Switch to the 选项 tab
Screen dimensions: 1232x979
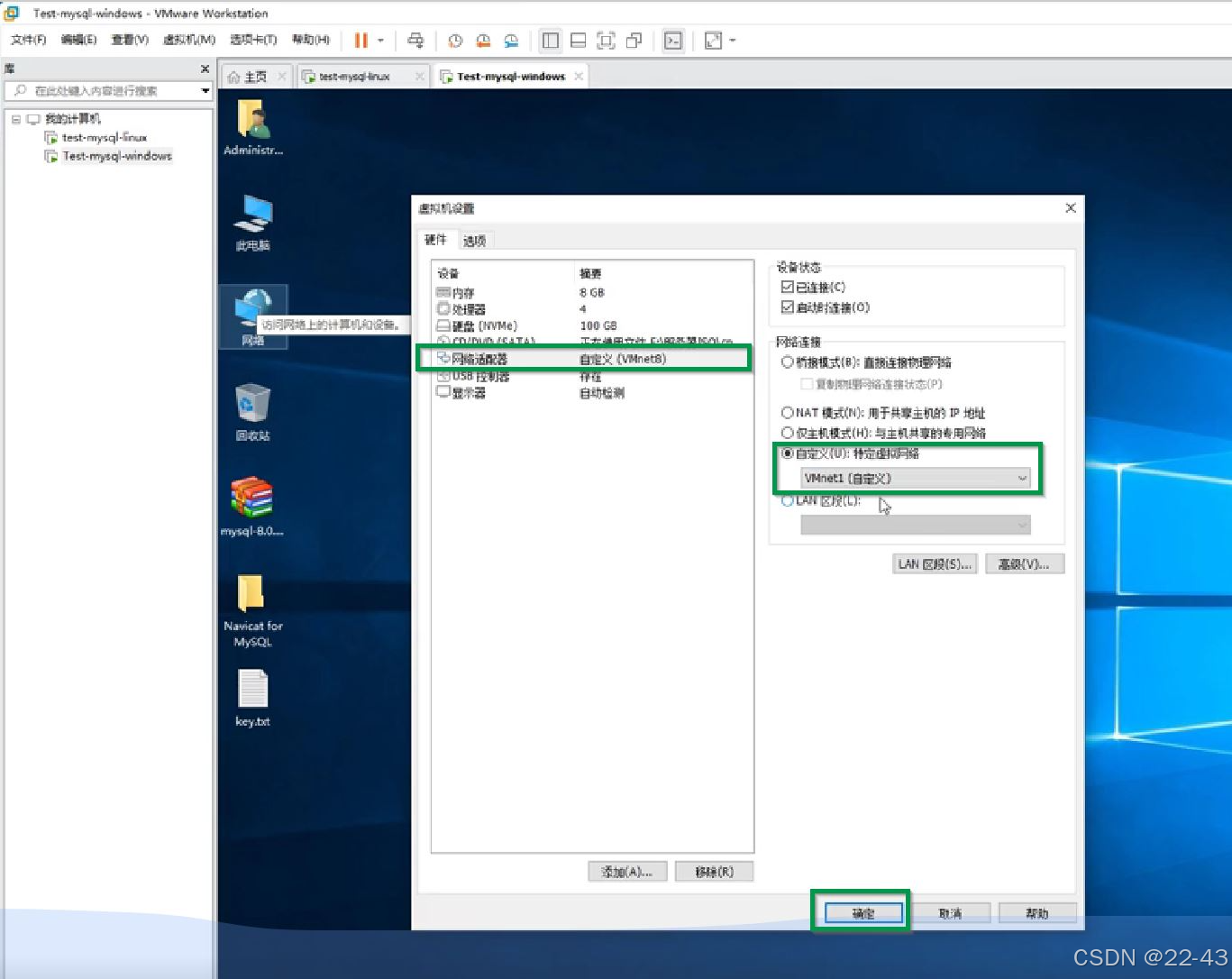click(475, 241)
